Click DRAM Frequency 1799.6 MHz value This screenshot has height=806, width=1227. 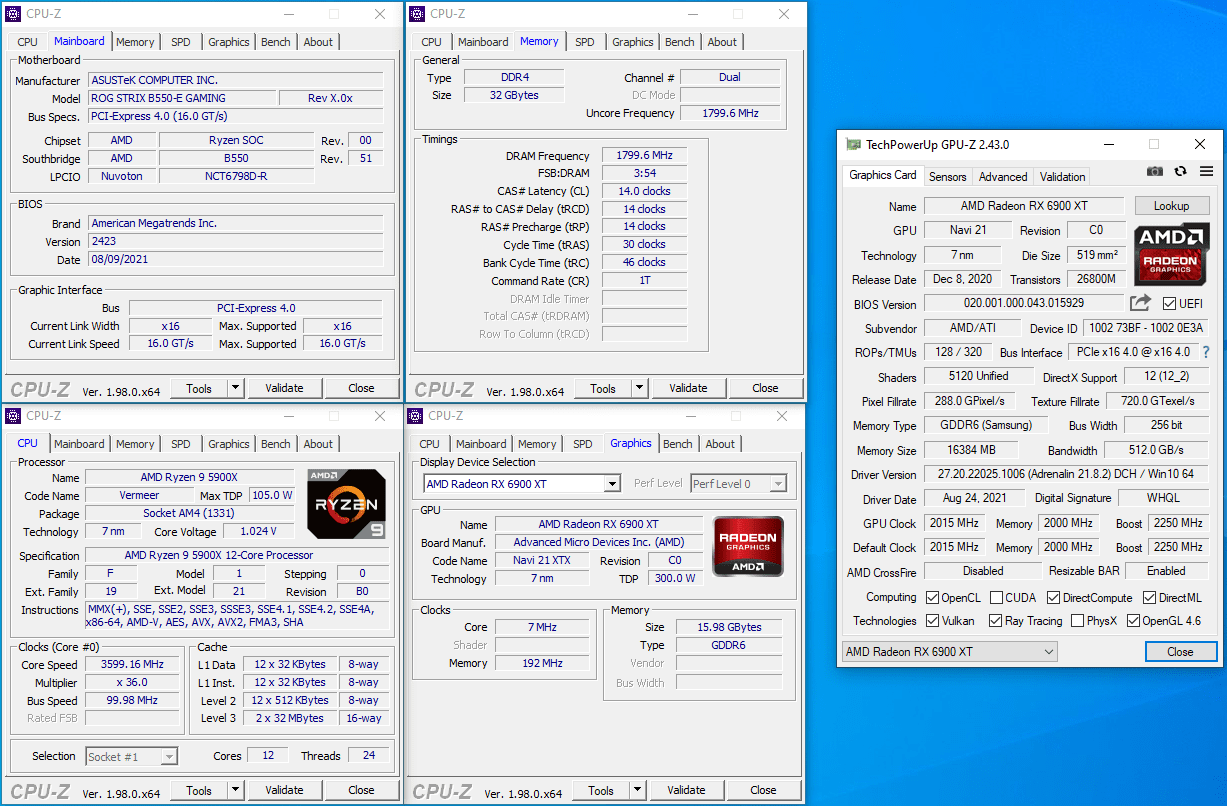click(644, 156)
